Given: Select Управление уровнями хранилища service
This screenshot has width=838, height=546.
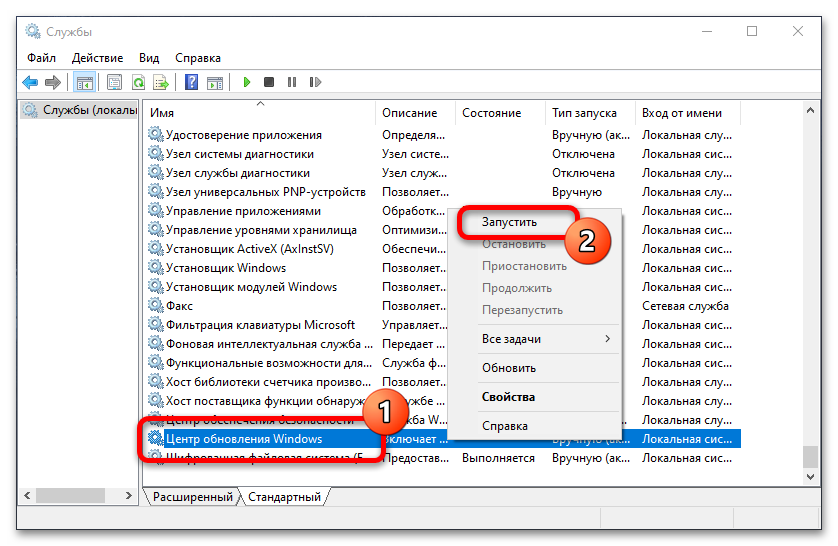Looking at the screenshot, I should pyautogui.click(x=261, y=230).
